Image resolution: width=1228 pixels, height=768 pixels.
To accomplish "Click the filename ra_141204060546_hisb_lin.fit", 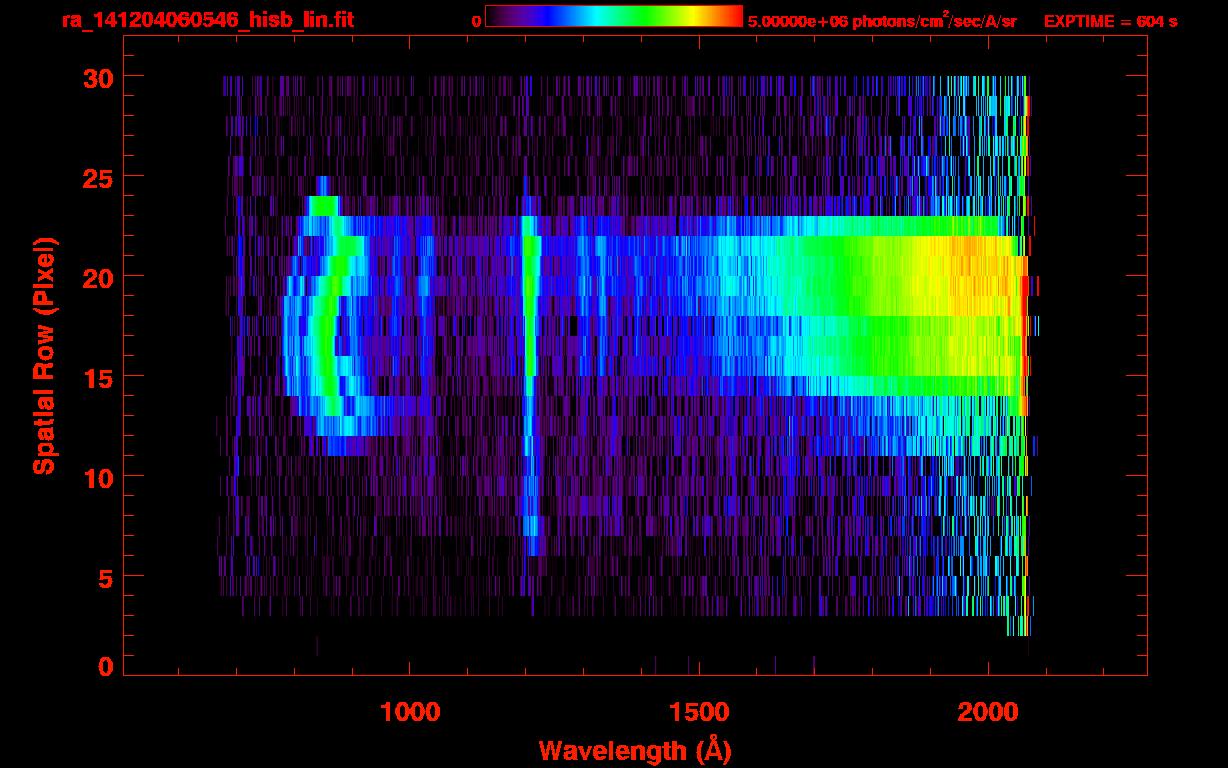I will coord(206,20).
